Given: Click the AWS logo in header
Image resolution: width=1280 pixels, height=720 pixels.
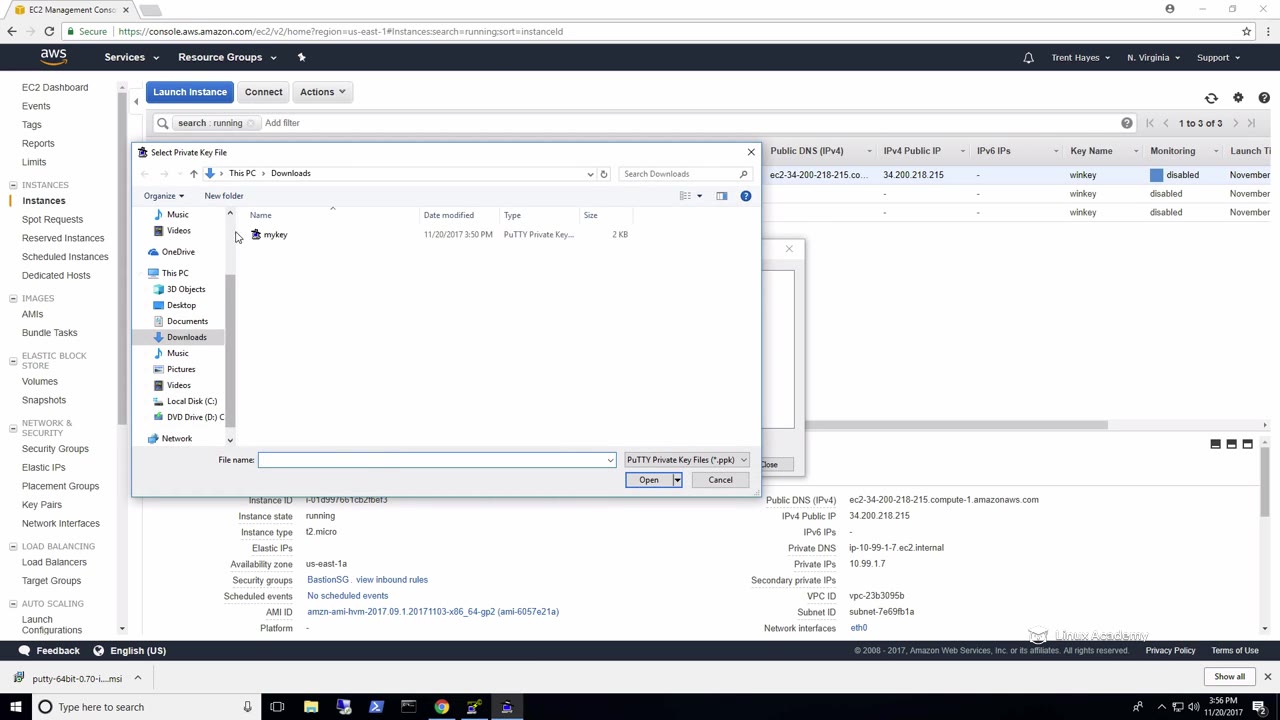Looking at the screenshot, I should pos(54,57).
